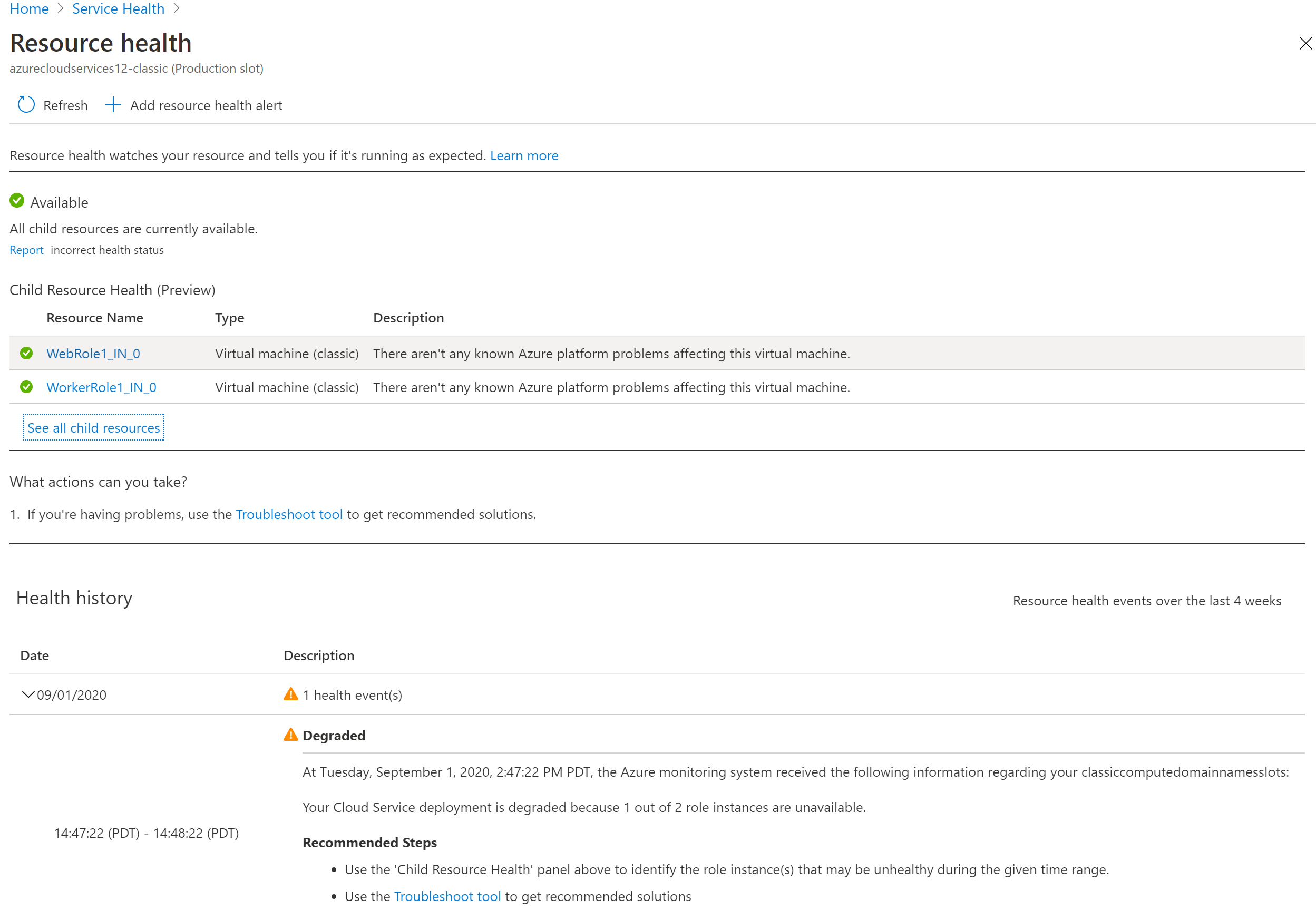Select the WorkerRole1_IN_0 resource name
This screenshot has height=910, width=1316.
[104, 387]
